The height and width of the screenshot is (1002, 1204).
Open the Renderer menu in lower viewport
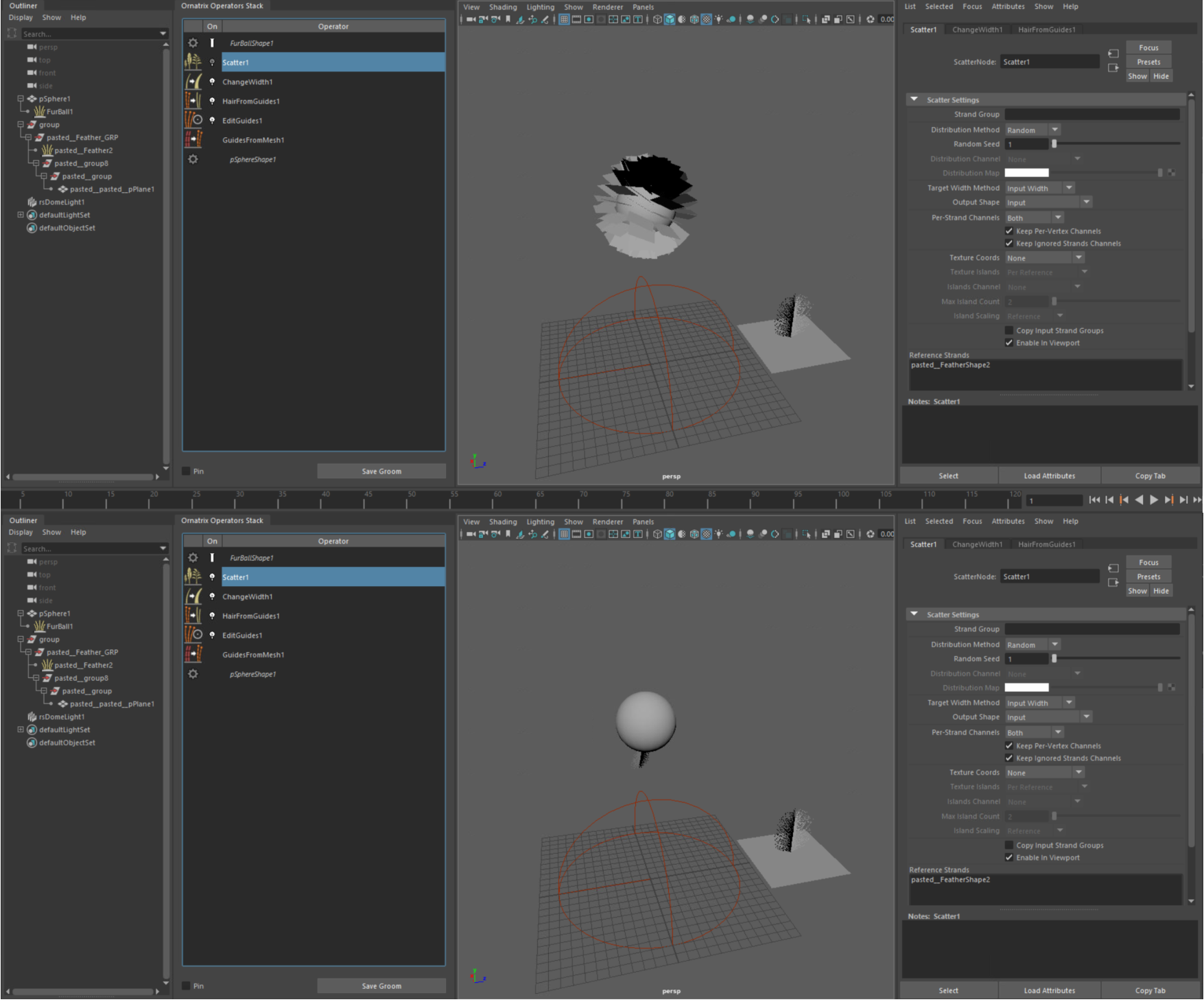[607, 522]
